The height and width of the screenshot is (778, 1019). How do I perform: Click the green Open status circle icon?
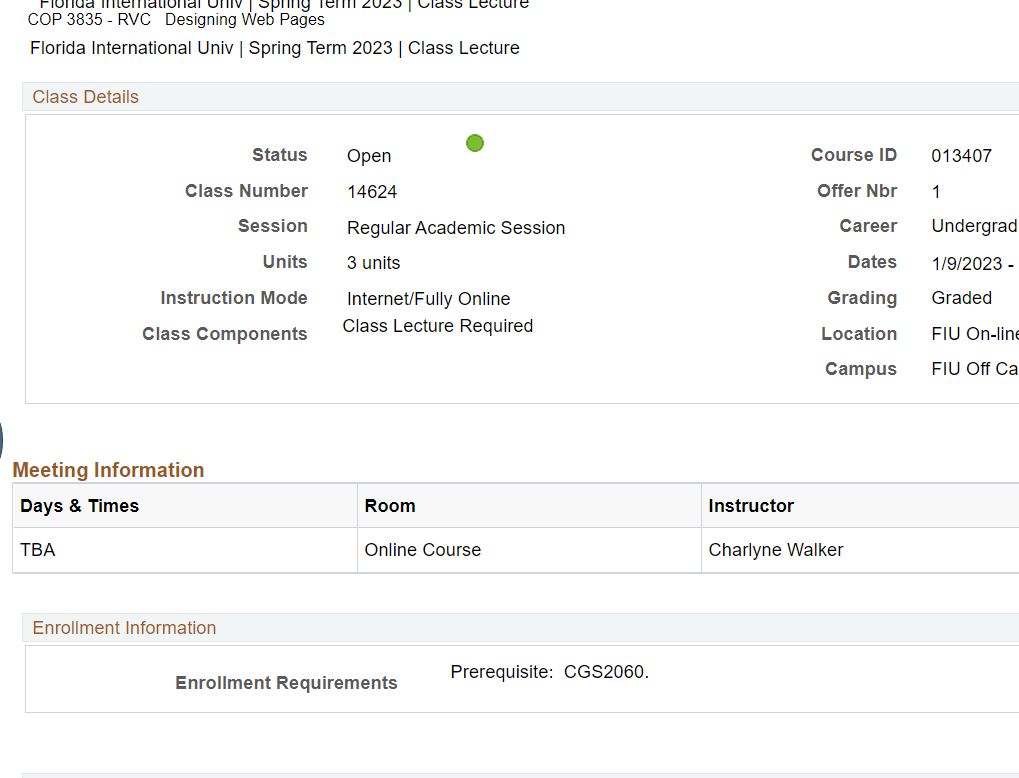[475, 143]
